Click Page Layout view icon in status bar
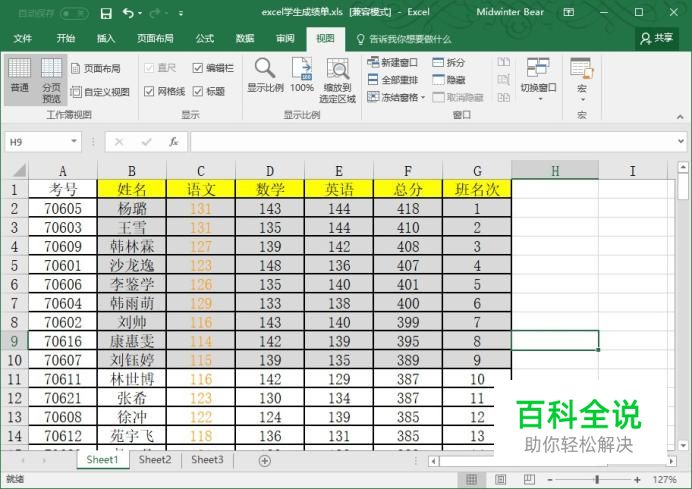 (x=500, y=479)
